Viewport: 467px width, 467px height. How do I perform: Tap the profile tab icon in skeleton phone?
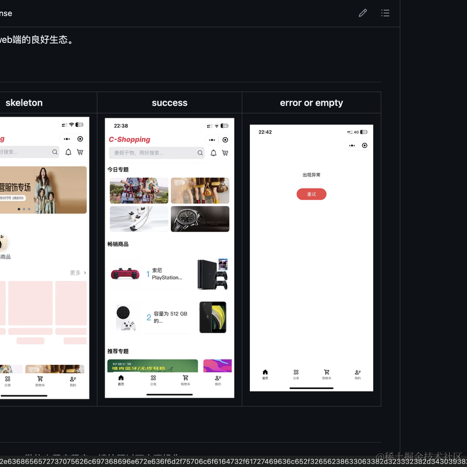click(73, 379)
